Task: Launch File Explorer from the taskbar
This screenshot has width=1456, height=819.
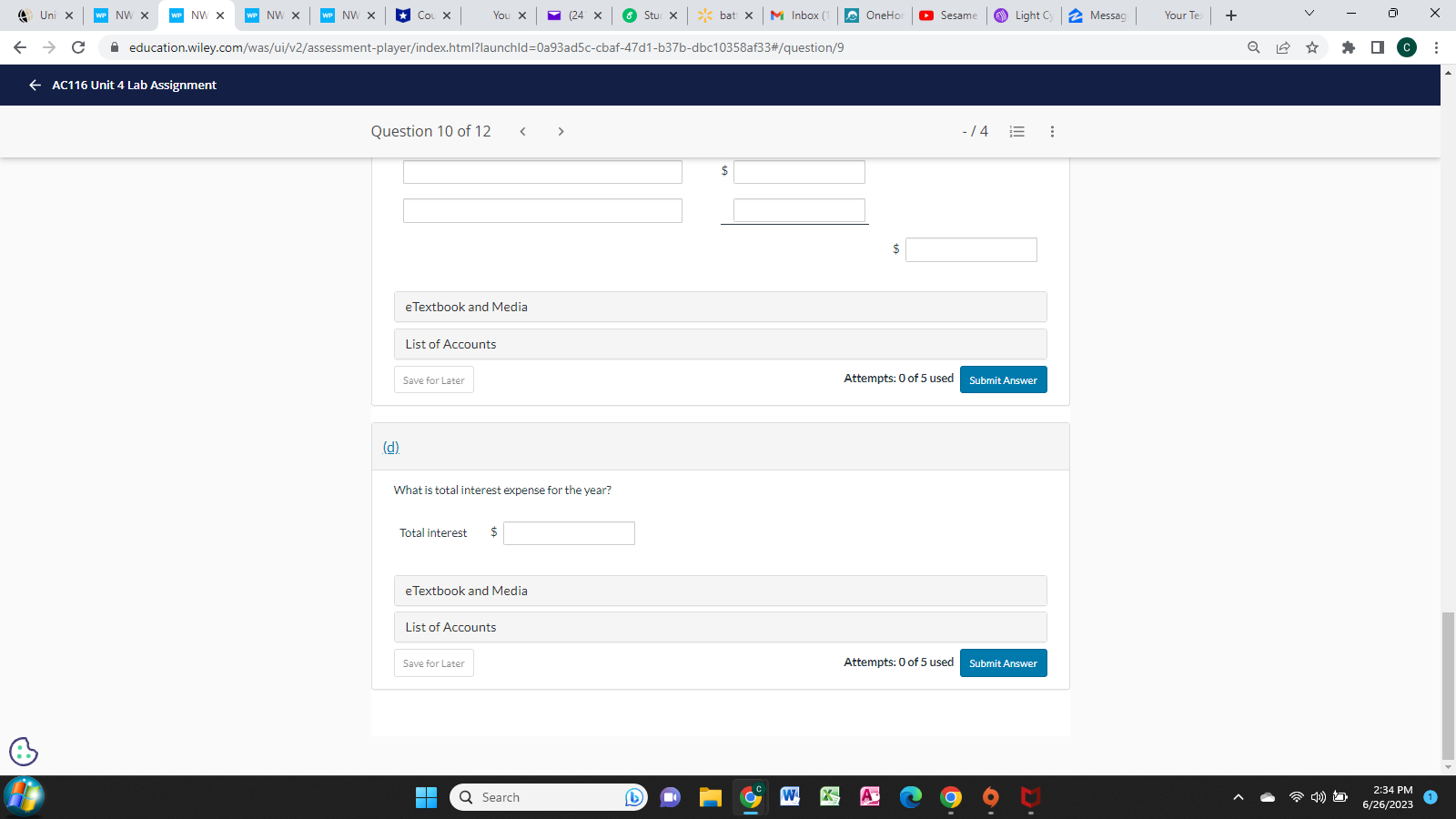Action: tap(711, 797)
